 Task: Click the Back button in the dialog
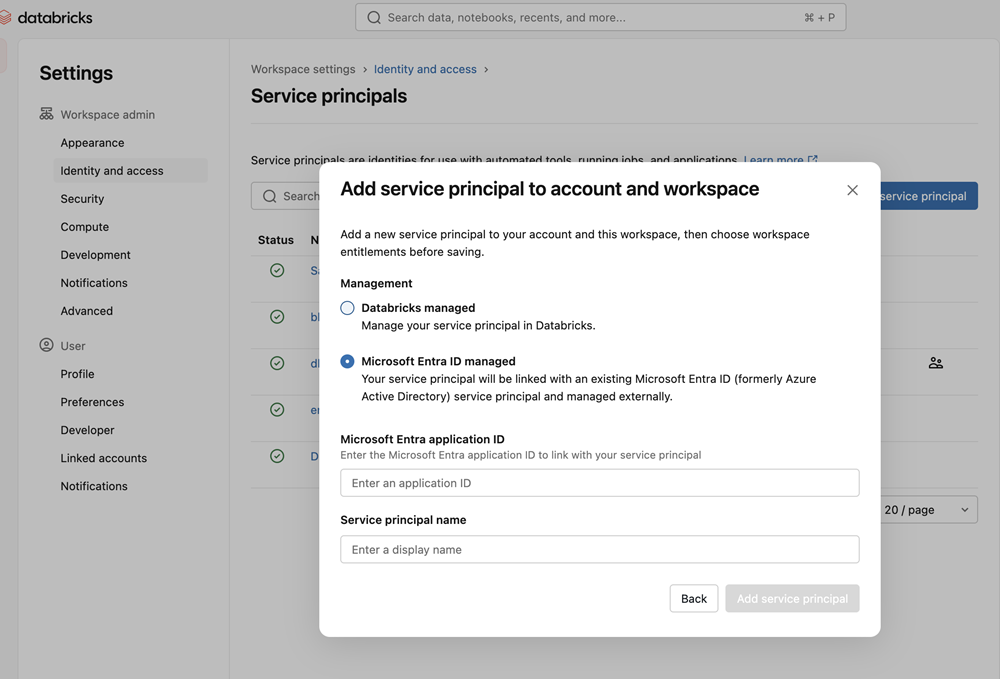click(x=694, y=599)
